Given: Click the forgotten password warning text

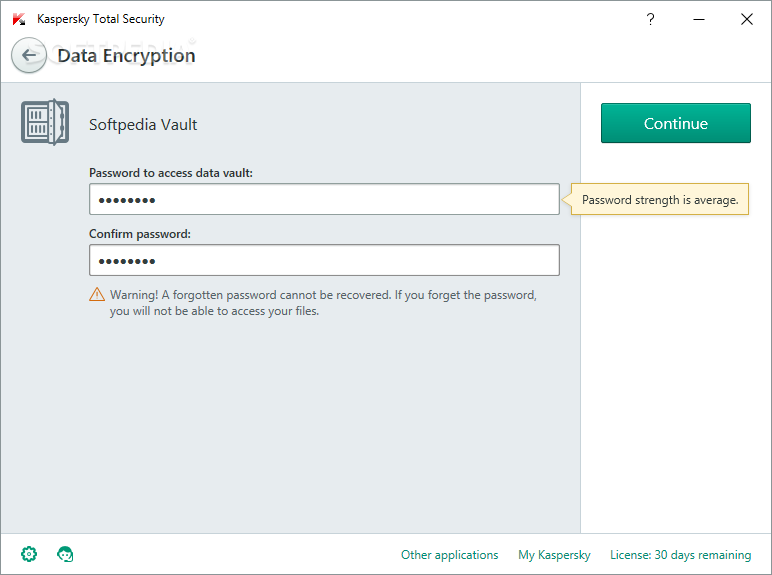Looking at the screenshot, I should [323, 303].
